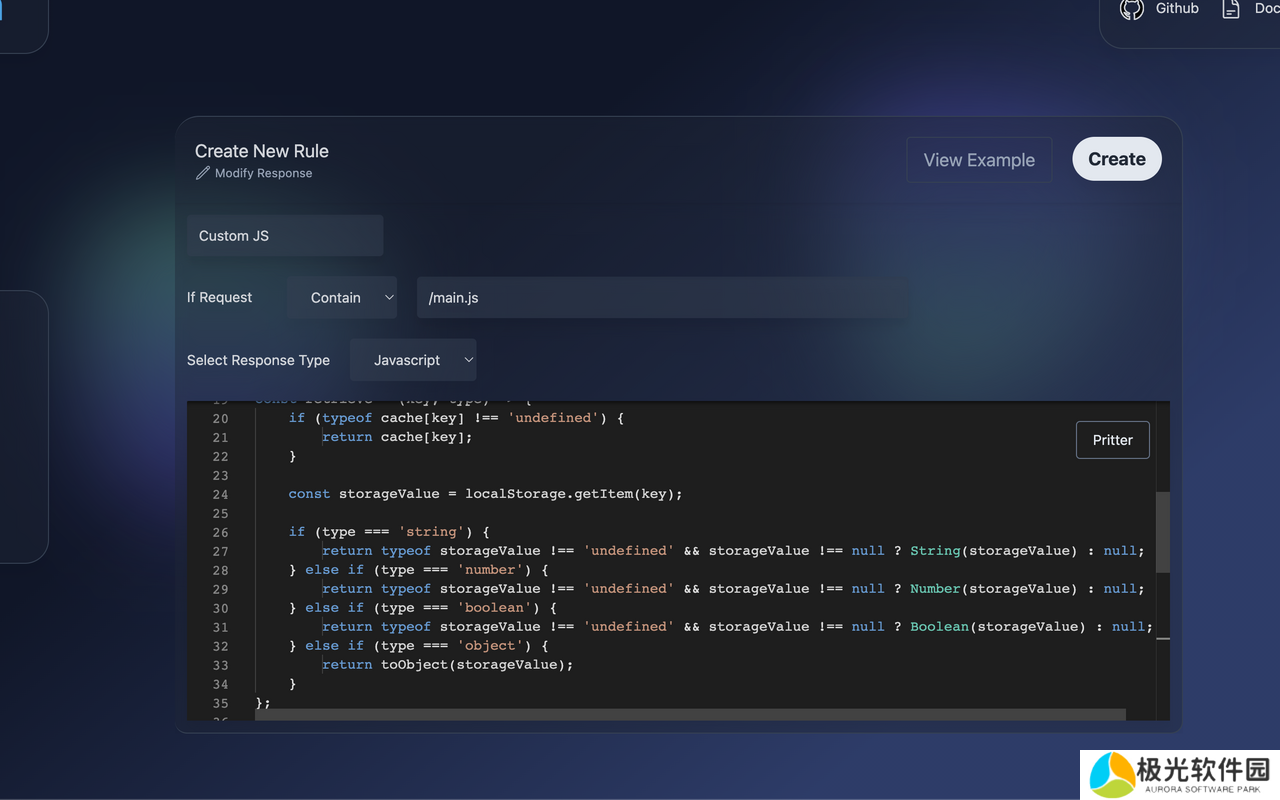Click the chevron arrow on Javascript selector
The image size is (1280, 800).
[469, 360]
